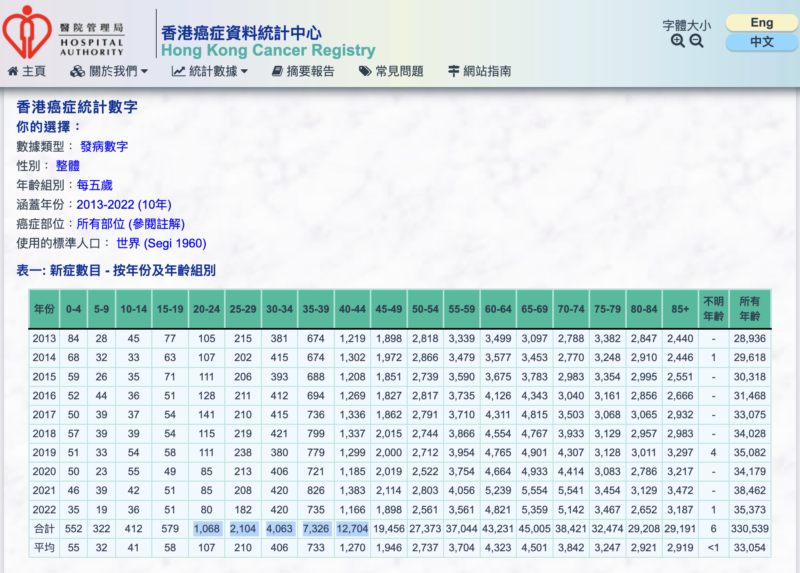Screen dimensions: 800x573
Task: Click the people icon beside 關於我們
Action: point(78,71)
